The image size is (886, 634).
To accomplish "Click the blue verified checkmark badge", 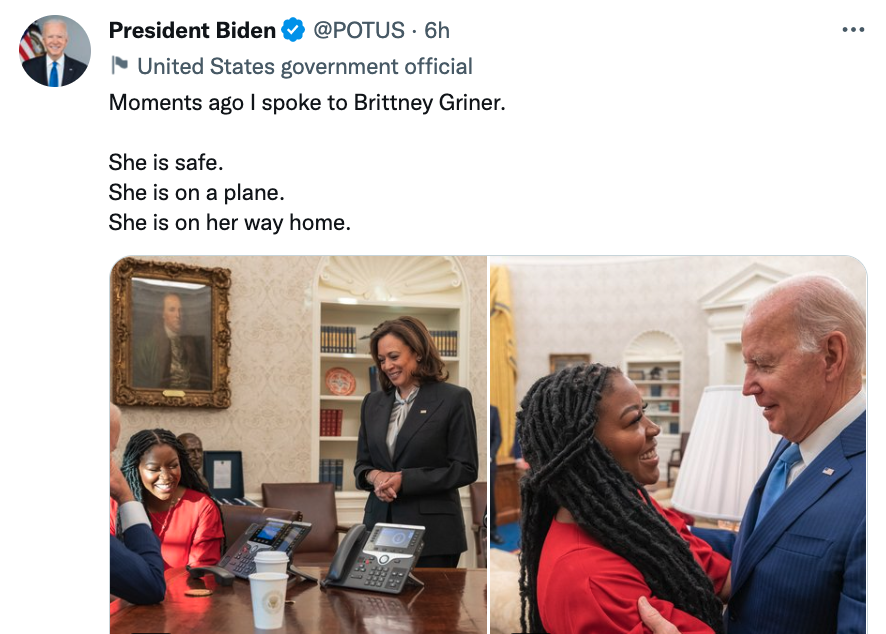I will click(x=293, y=31).
